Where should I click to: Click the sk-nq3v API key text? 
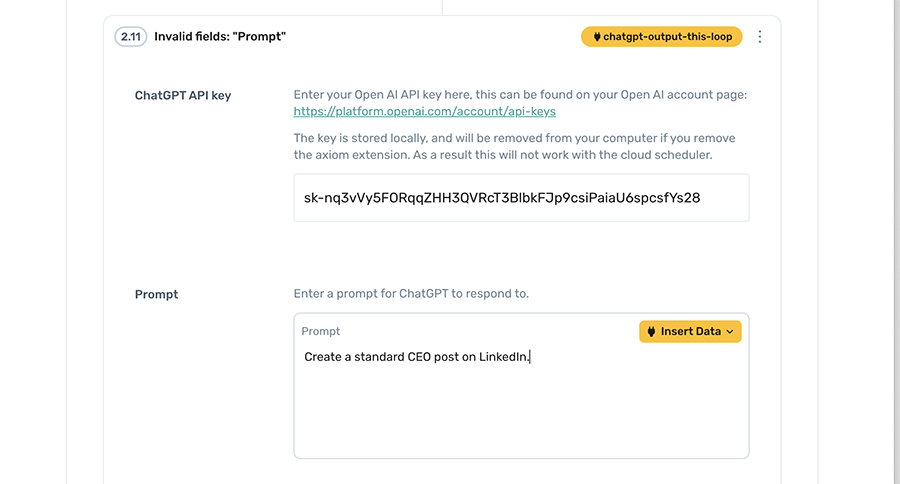click(x=501, y=198)
